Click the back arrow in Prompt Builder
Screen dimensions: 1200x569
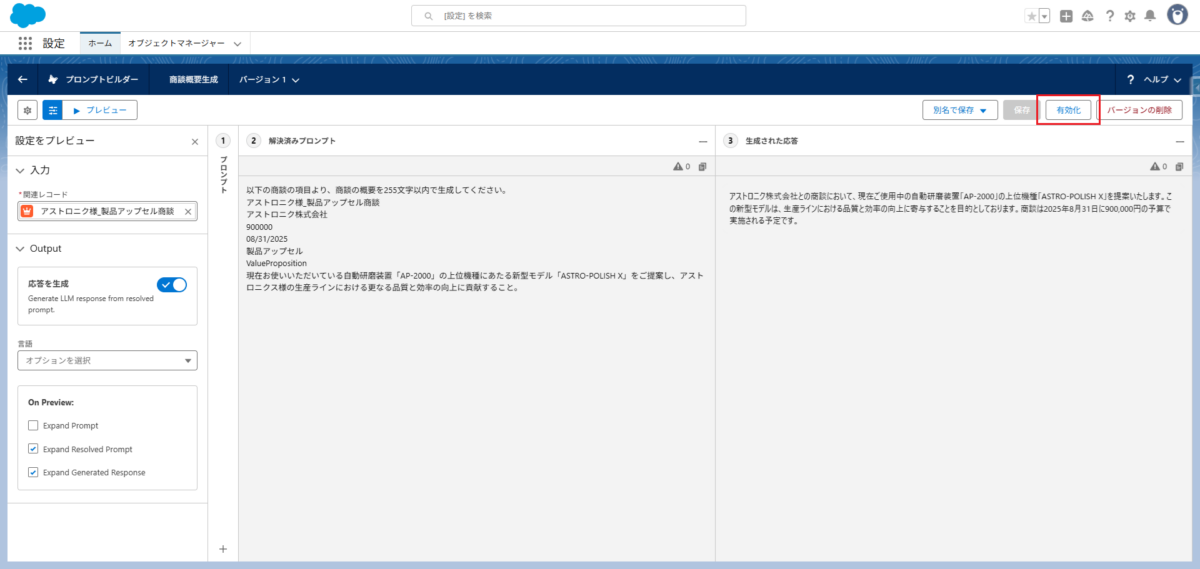(23, 80)
